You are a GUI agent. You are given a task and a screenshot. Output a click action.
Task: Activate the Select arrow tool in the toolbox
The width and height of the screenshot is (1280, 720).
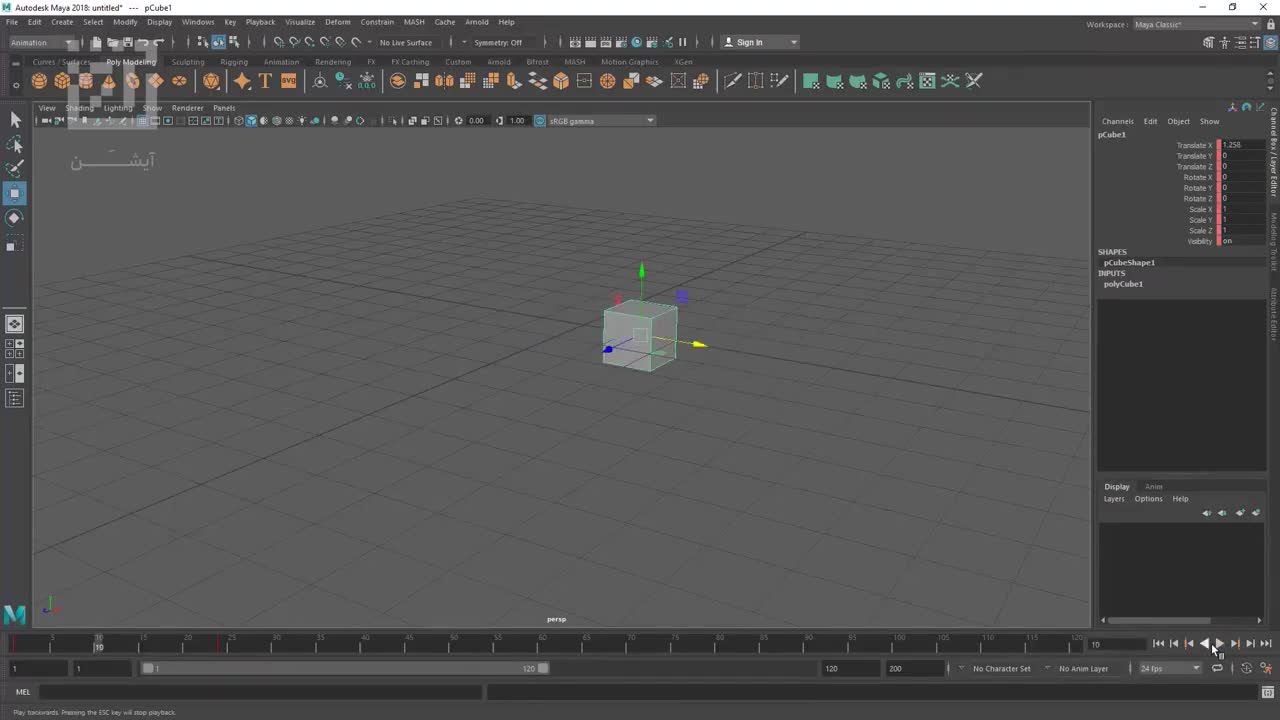[x=15, y=120]
